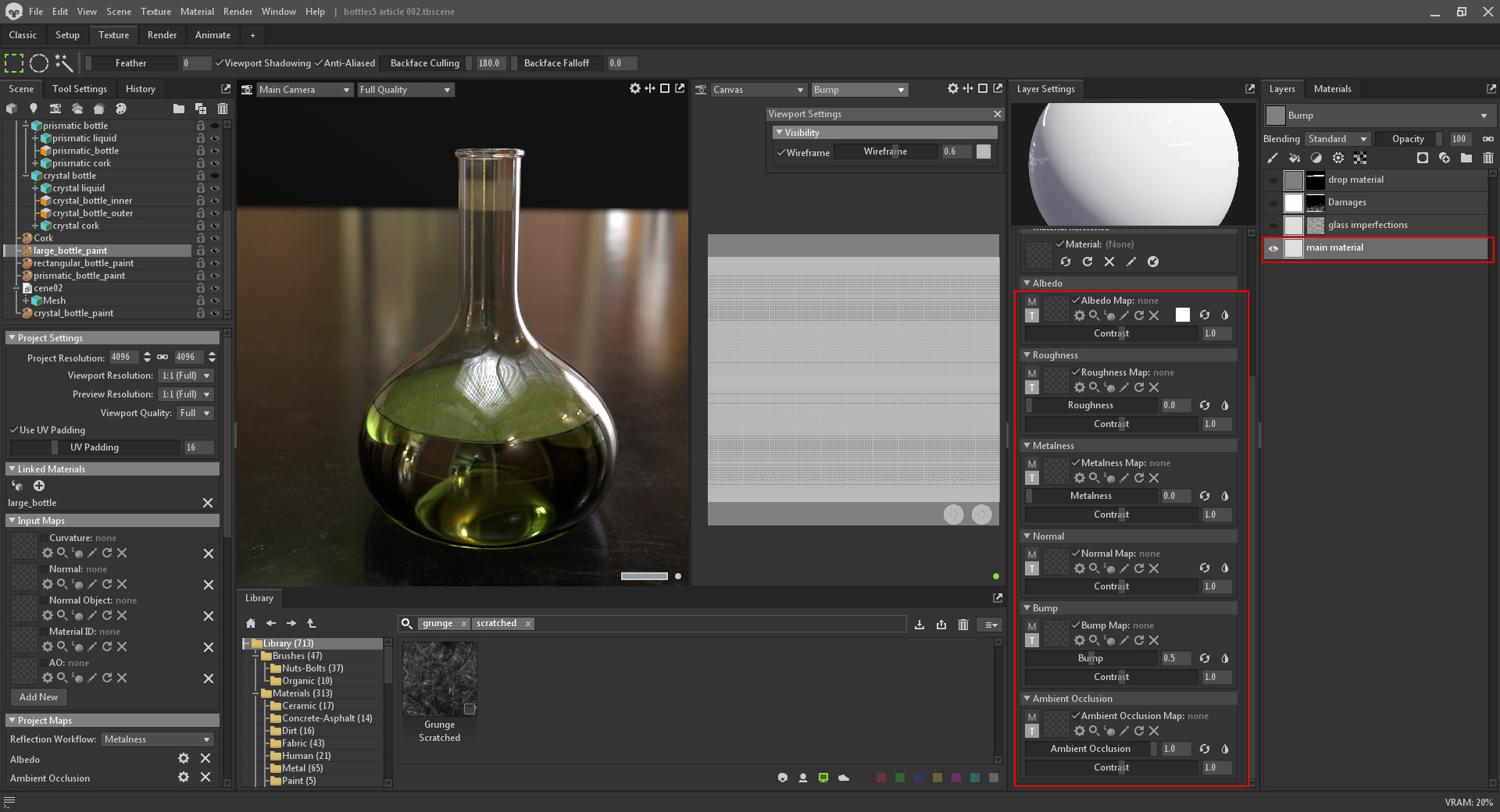This screenshot has width=1500, height=812.
Task: Open the Render menu in menu bar
Action: 237,12
